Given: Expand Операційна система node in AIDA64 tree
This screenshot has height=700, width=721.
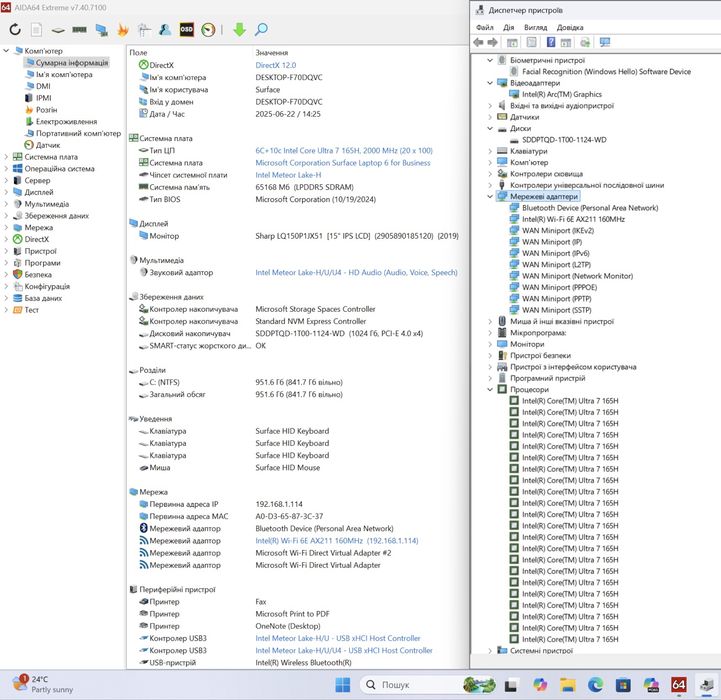Looking at the screenshot, I should 6,169.
